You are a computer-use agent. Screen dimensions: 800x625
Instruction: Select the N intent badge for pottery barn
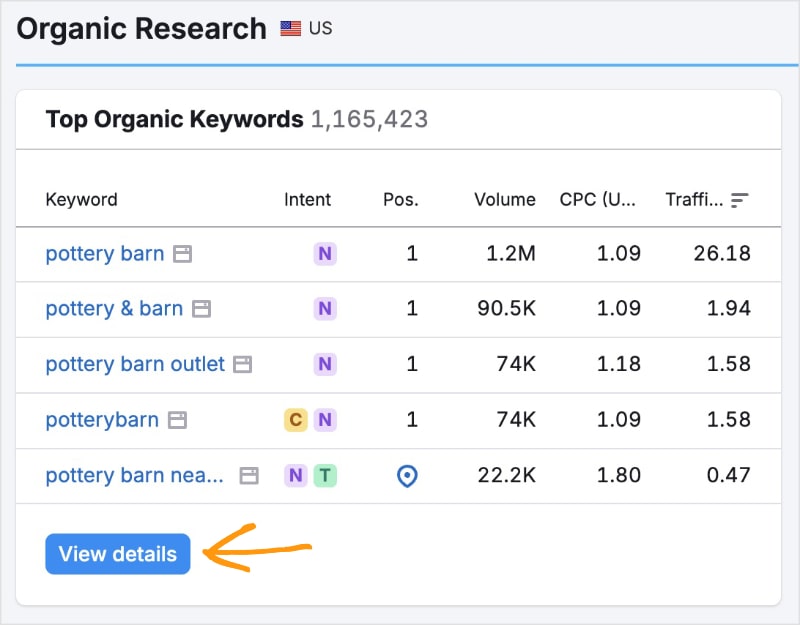(324, 254)
